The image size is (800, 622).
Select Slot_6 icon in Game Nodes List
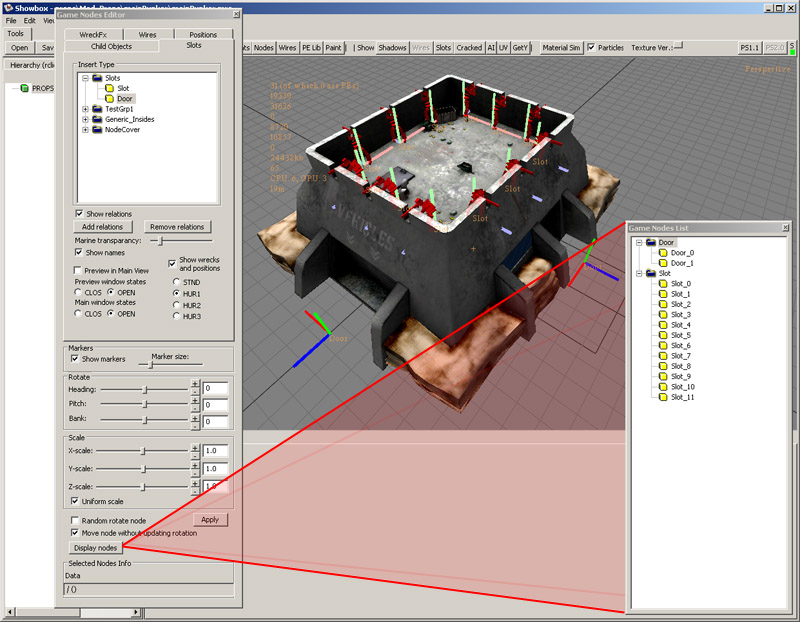663,345
